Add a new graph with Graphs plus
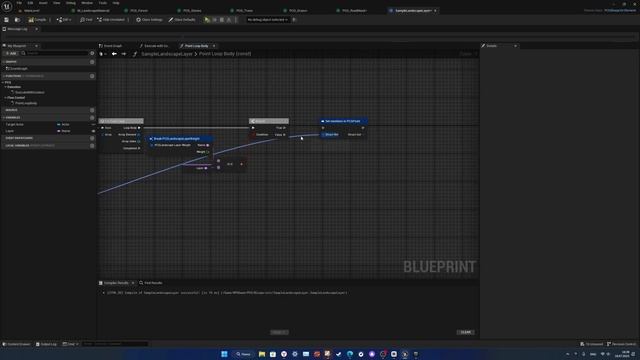 point(92,62)
